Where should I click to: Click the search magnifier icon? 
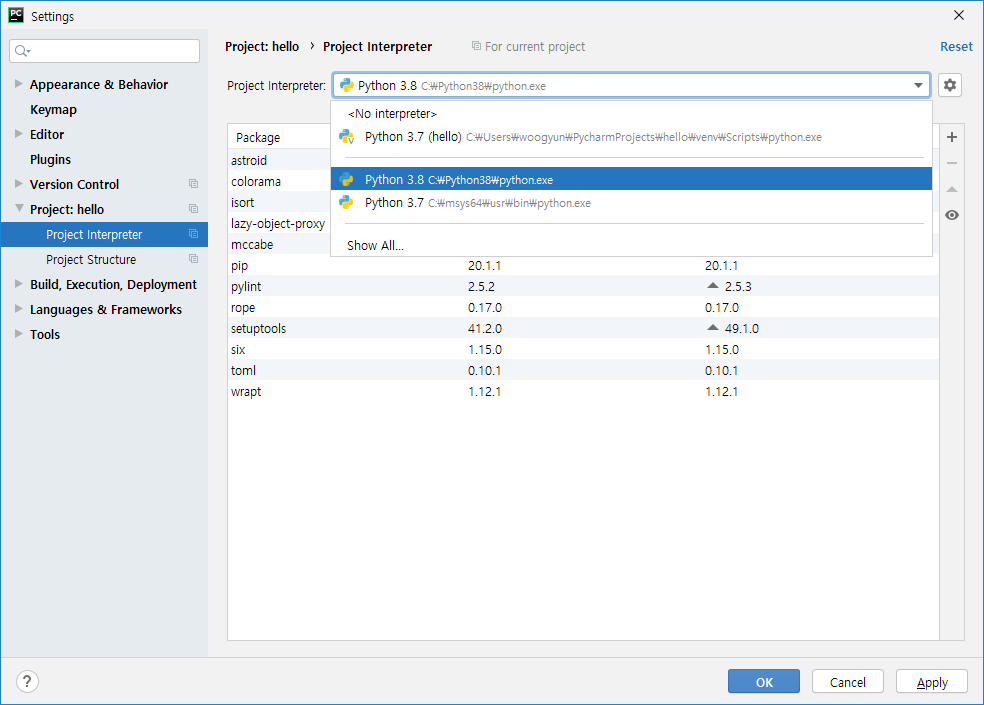coord(22,51)
